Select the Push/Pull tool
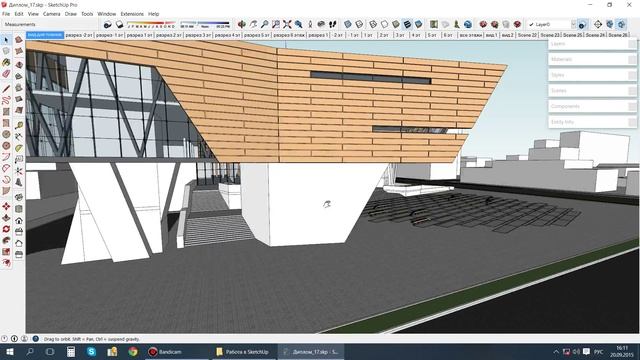Viewport: 640px width, 360px height. tap(6, 218)
